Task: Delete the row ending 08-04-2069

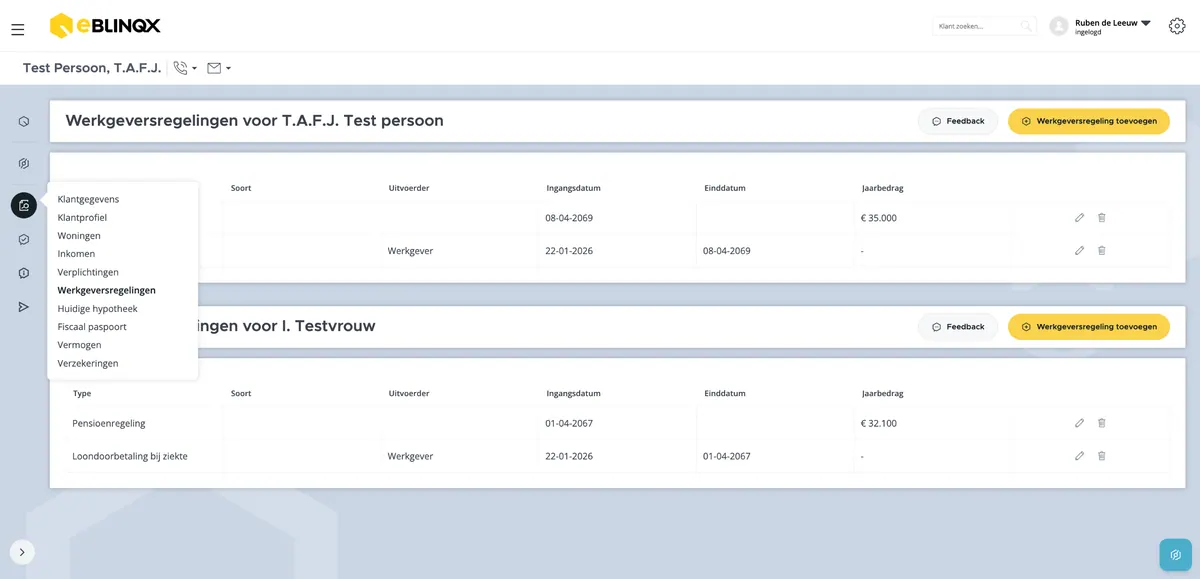Action: pos(1101,251)
